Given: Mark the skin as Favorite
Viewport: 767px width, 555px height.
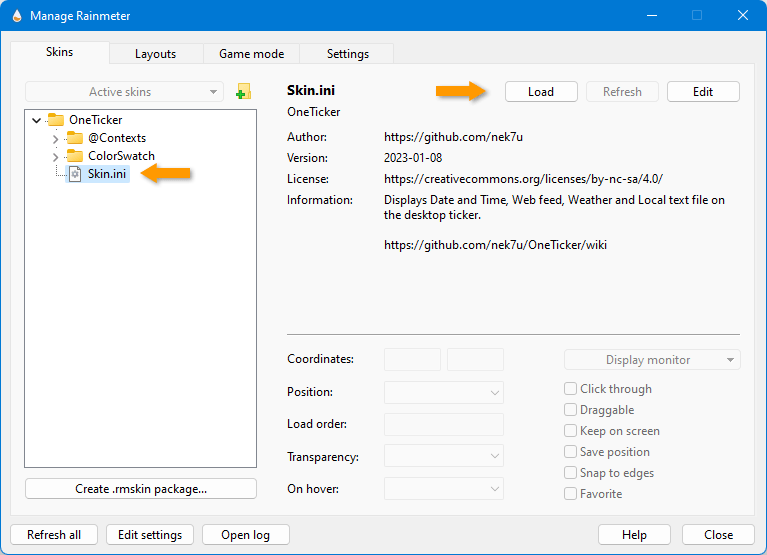Looking at the screenshot, I should (570, 494).
